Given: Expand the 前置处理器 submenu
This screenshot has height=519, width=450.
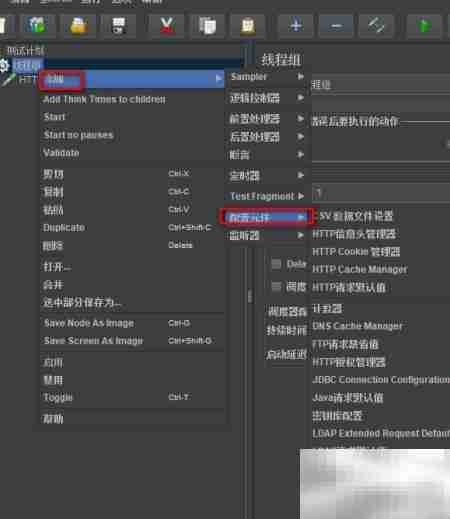Looking at the screenshot, I should tap(267, 119).
